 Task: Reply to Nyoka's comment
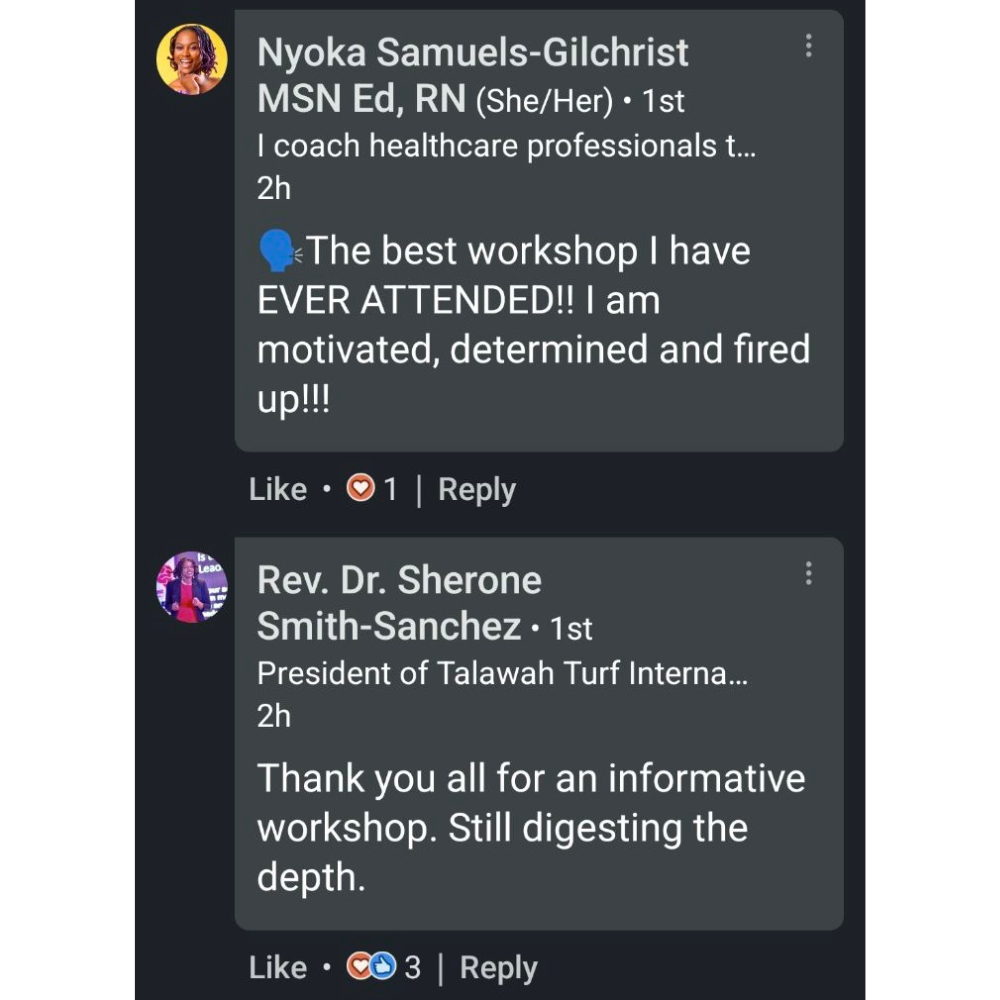[477, 489]
